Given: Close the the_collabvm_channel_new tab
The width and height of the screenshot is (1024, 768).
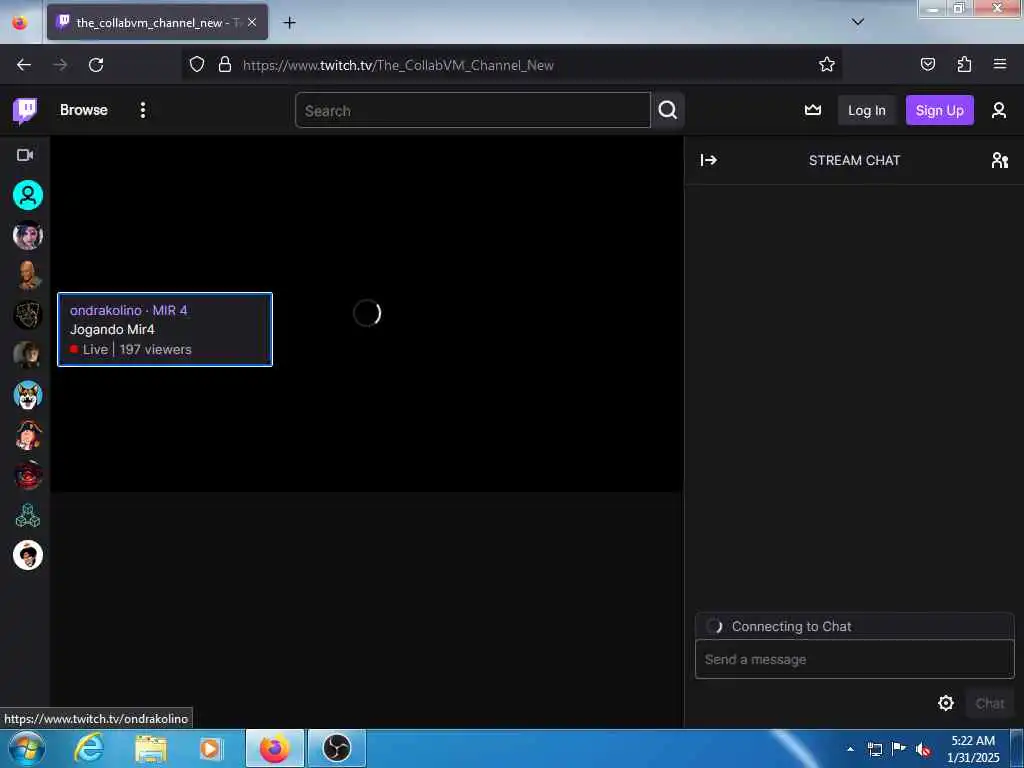Looking at the screenshot, I should coord(251,22).
